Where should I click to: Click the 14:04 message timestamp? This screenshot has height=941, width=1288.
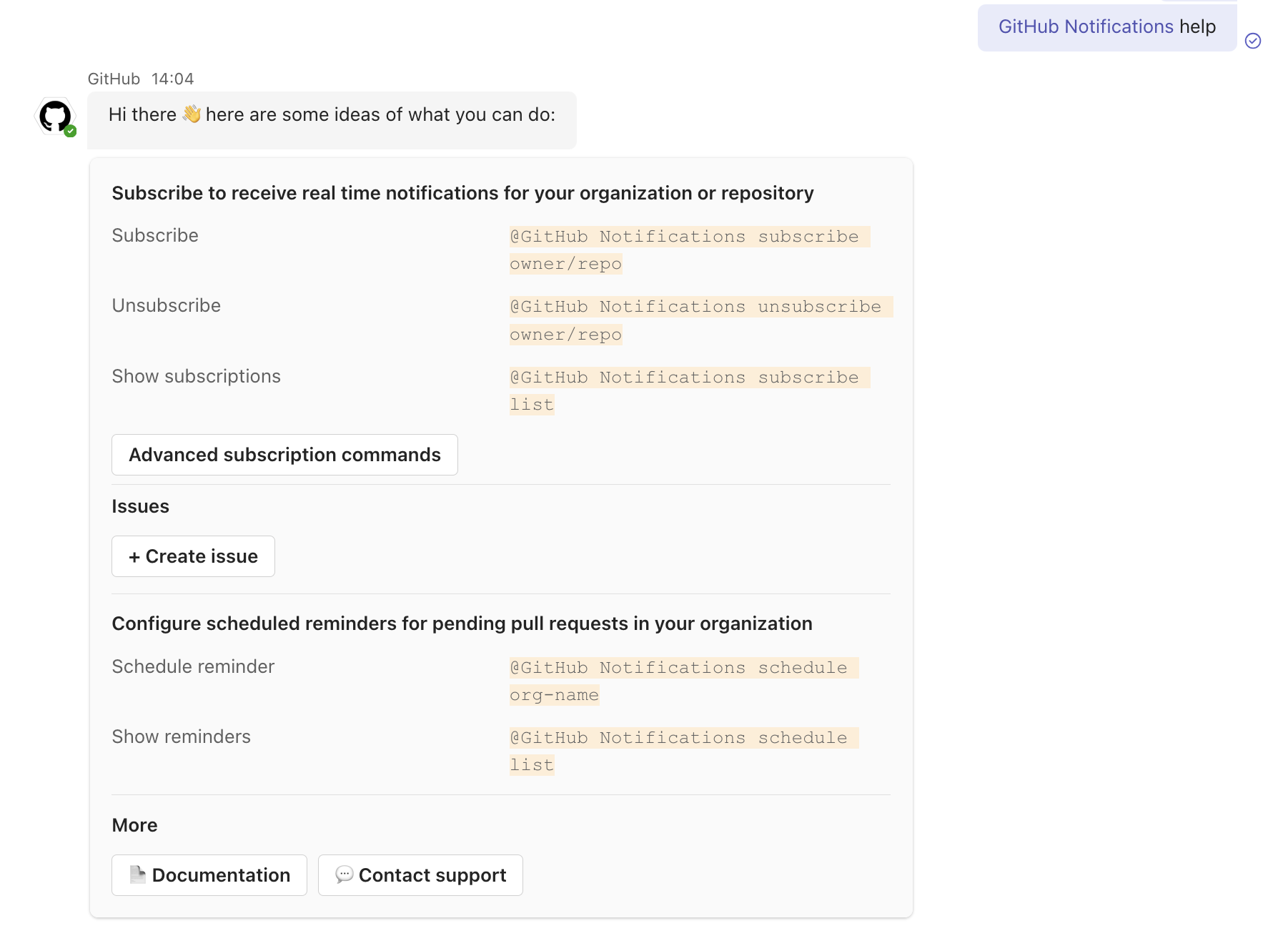(x=172, y=79)
